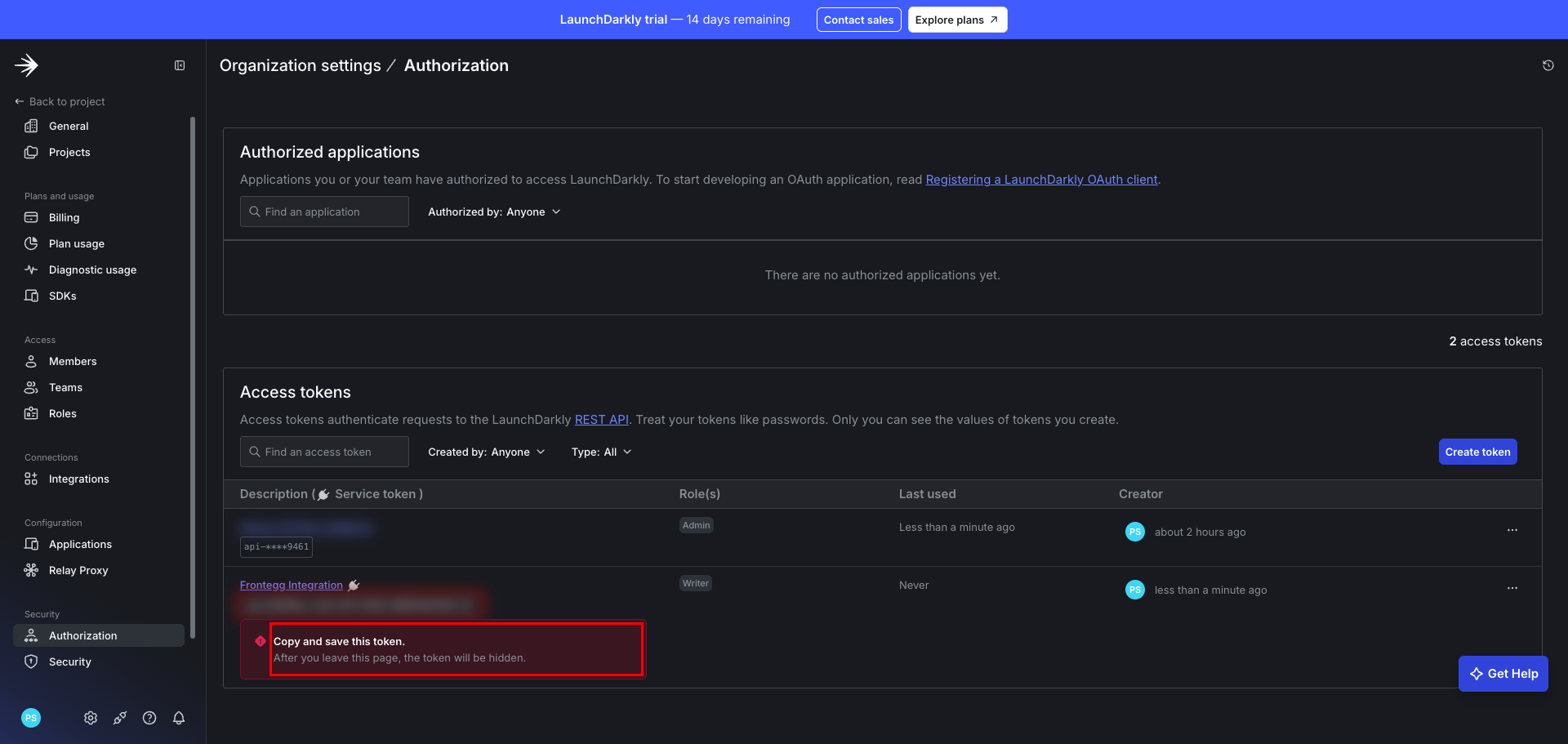This screenshot has width=1568, height=744.
Task: Click the api-****9461 token value
Action: (x=276, y=547)
